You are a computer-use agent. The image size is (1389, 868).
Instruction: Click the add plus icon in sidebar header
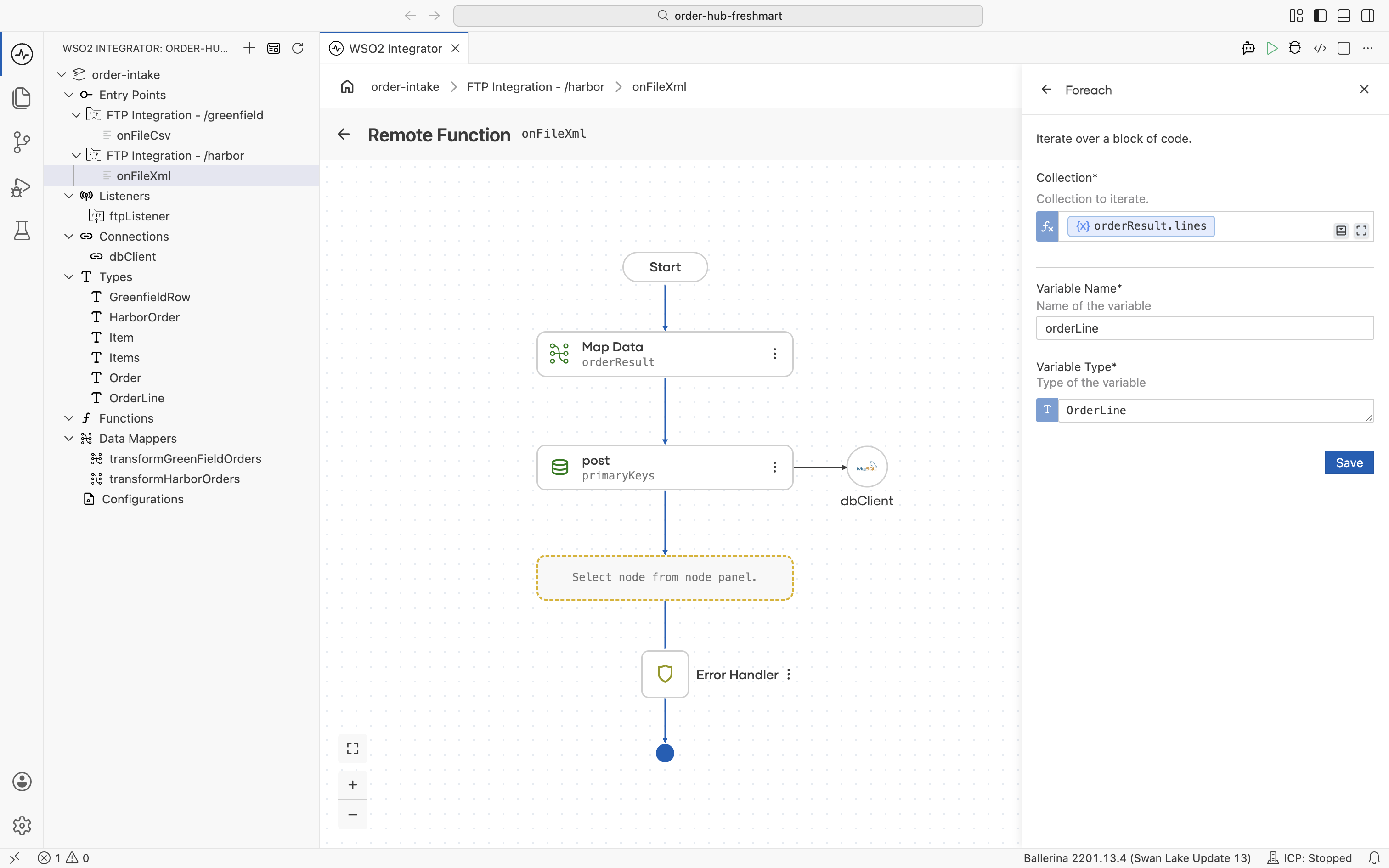[249, 48]
